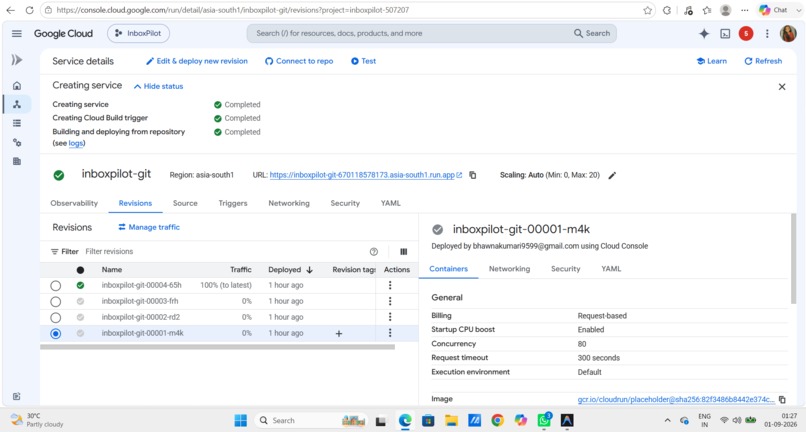Image resolution: width=806 pixels, height=432 pixels.
Task: Edit scaling settings pencil icon
Action: pyautogui.click(x=612, y=175)
